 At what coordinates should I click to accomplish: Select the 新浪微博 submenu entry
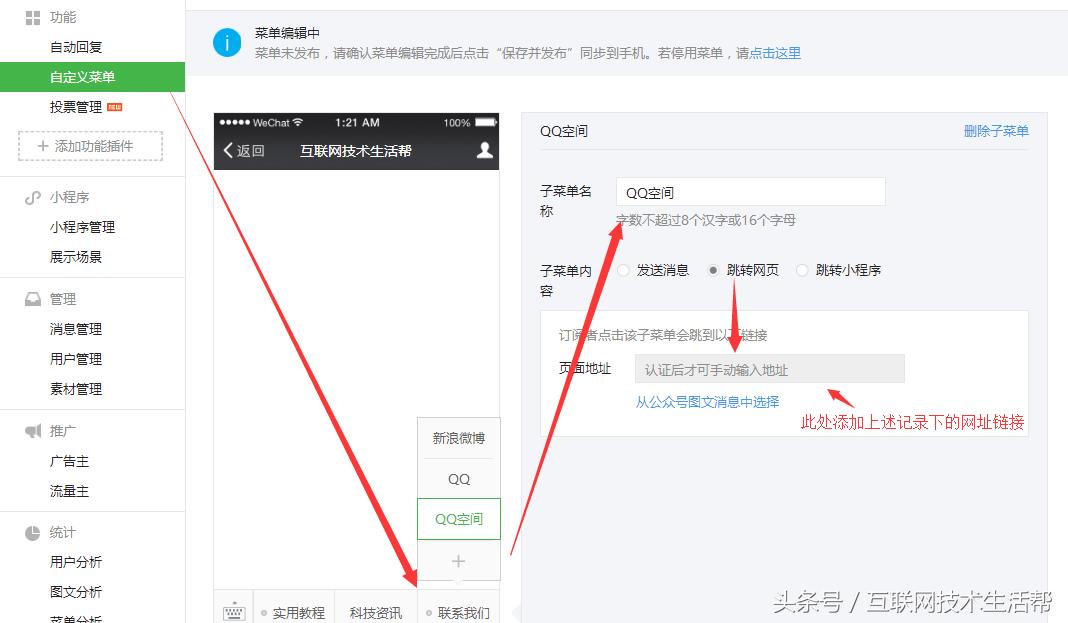click(x=458, y=438)
